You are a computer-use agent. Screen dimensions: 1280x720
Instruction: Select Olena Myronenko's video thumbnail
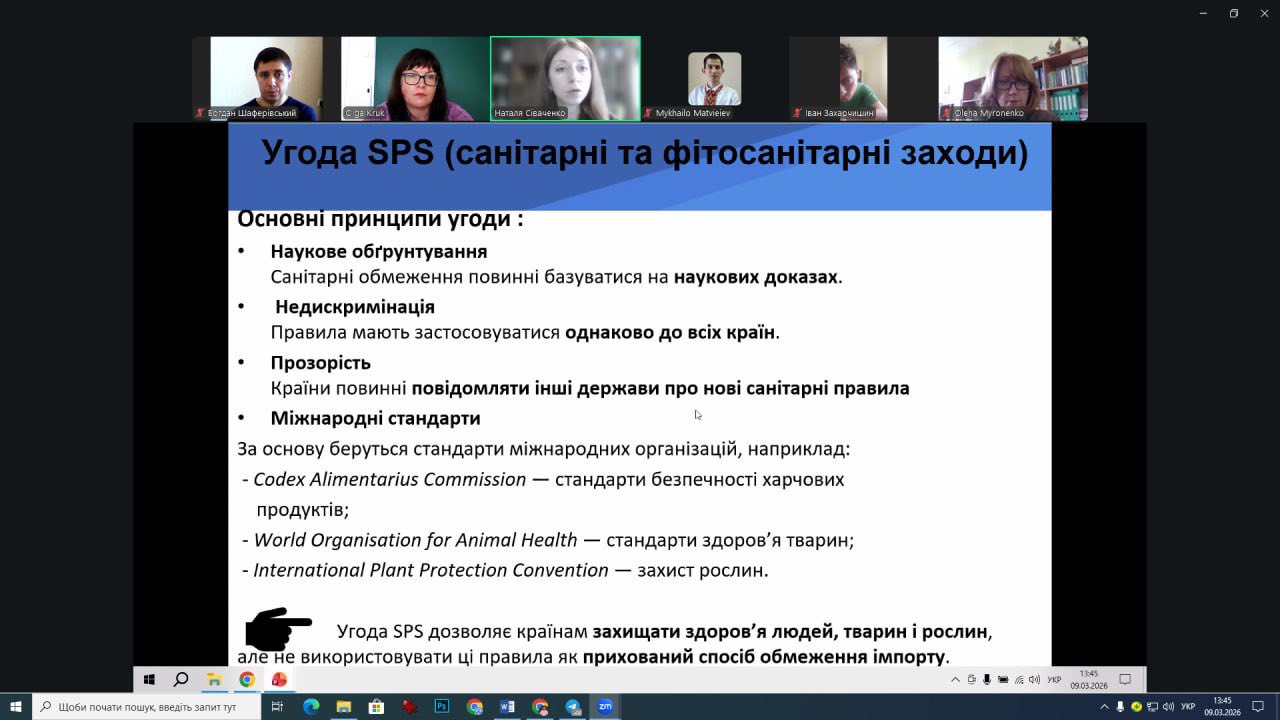coord(1012,78)
